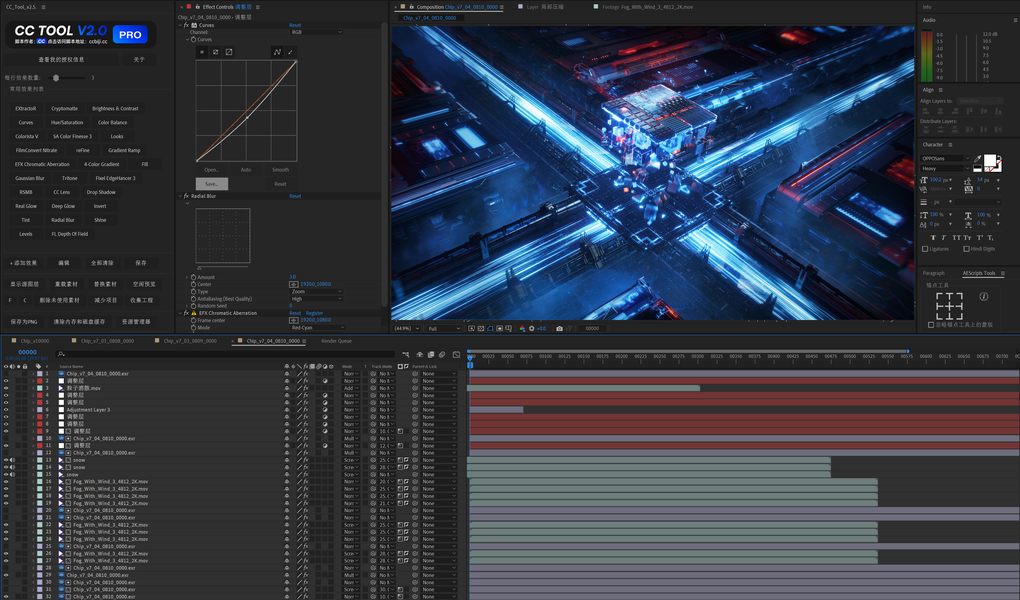1020x600 pixels.
Task: Switch to the Paragraph panel tab
Action: pos(933,273)
